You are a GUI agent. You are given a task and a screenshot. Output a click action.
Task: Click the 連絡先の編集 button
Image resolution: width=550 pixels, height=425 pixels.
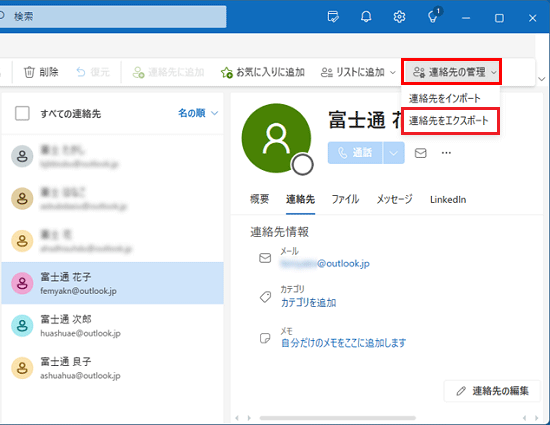492,391
